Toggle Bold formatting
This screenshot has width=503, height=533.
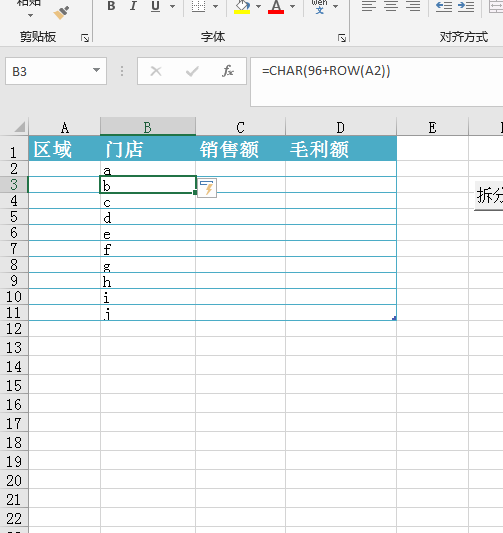pyautogui.click(x=111, y=6)
